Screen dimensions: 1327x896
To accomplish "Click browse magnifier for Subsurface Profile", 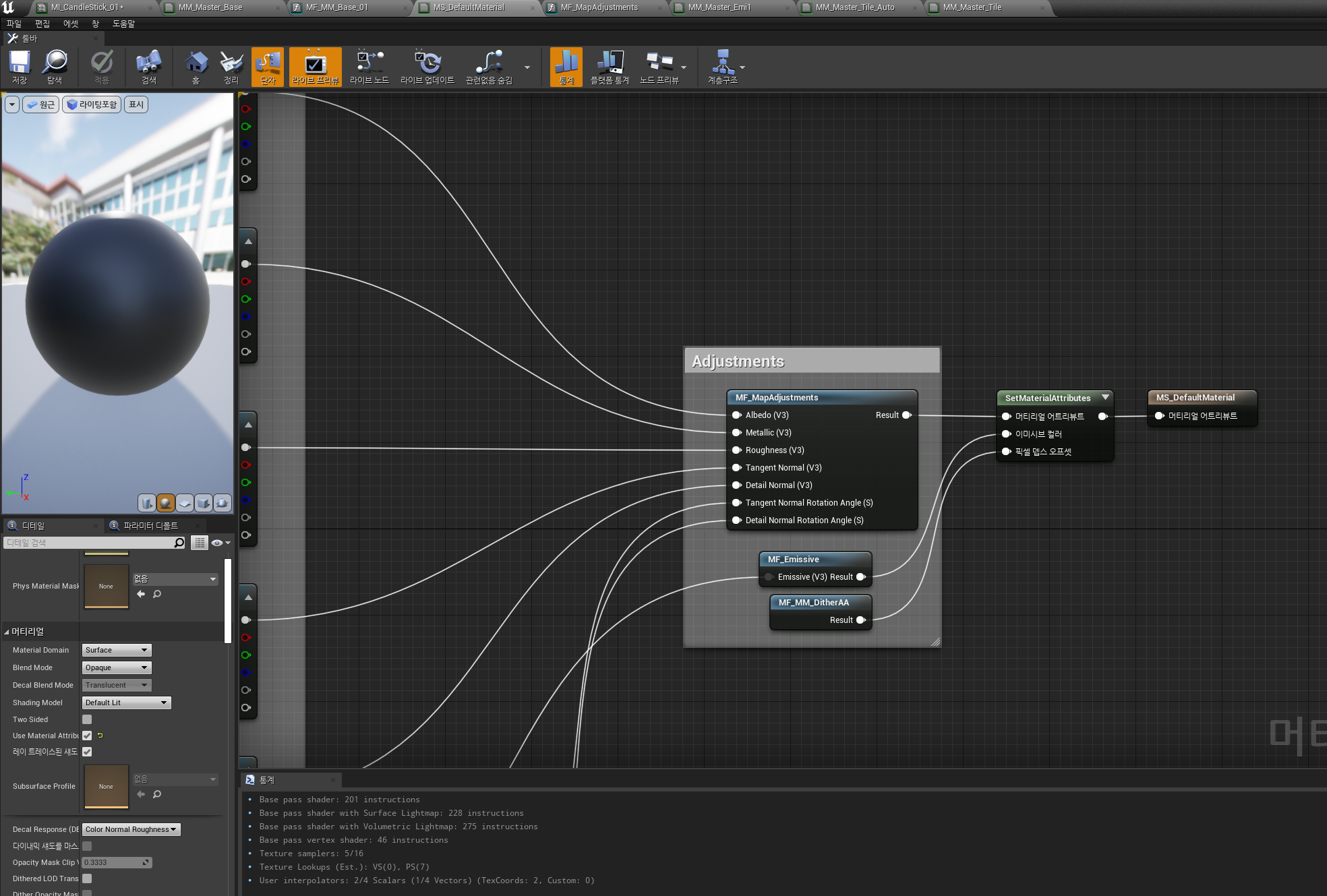I will (x=157, y=794).
